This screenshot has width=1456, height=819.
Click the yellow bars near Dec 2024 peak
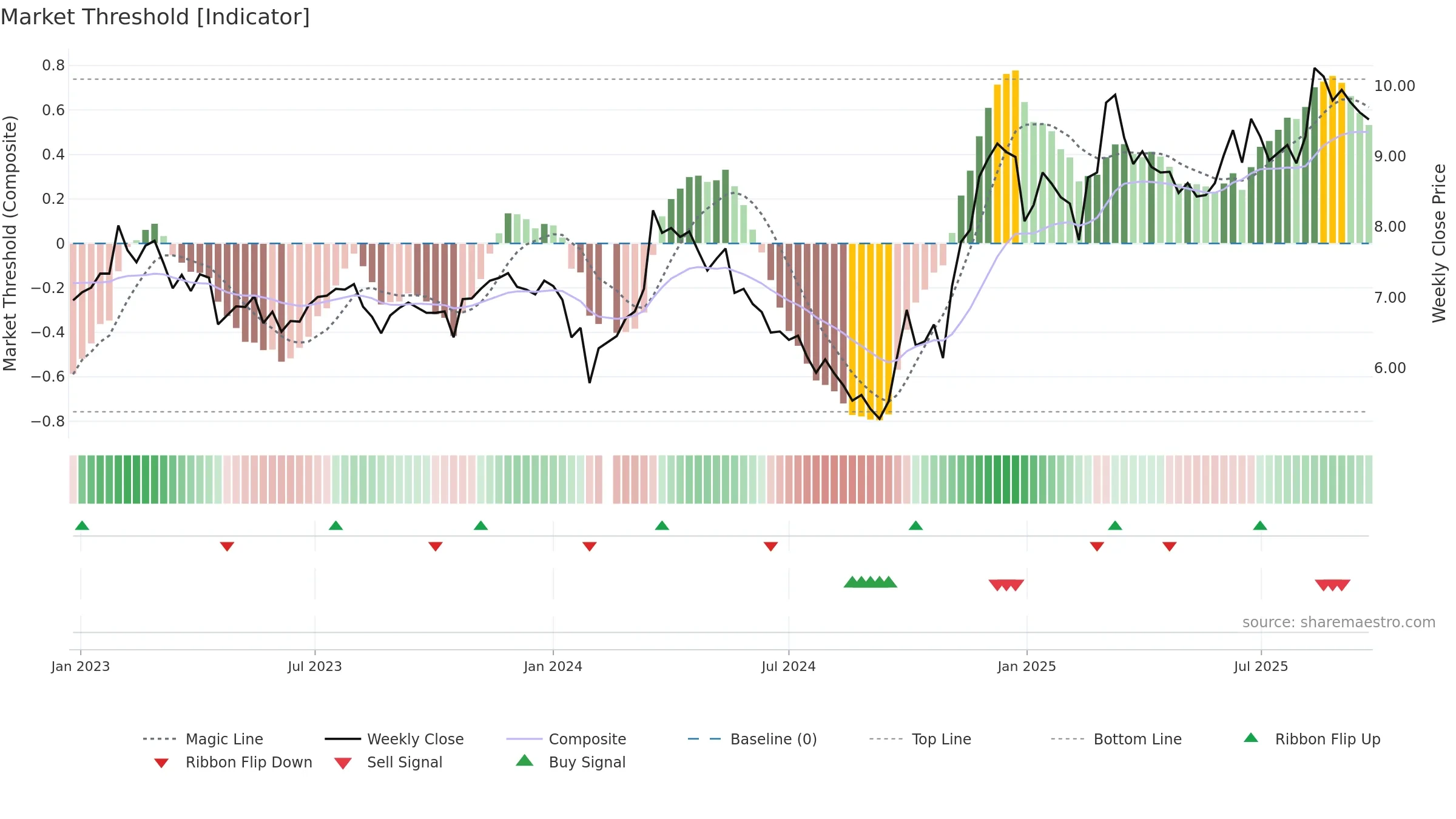coord(1006,157)
